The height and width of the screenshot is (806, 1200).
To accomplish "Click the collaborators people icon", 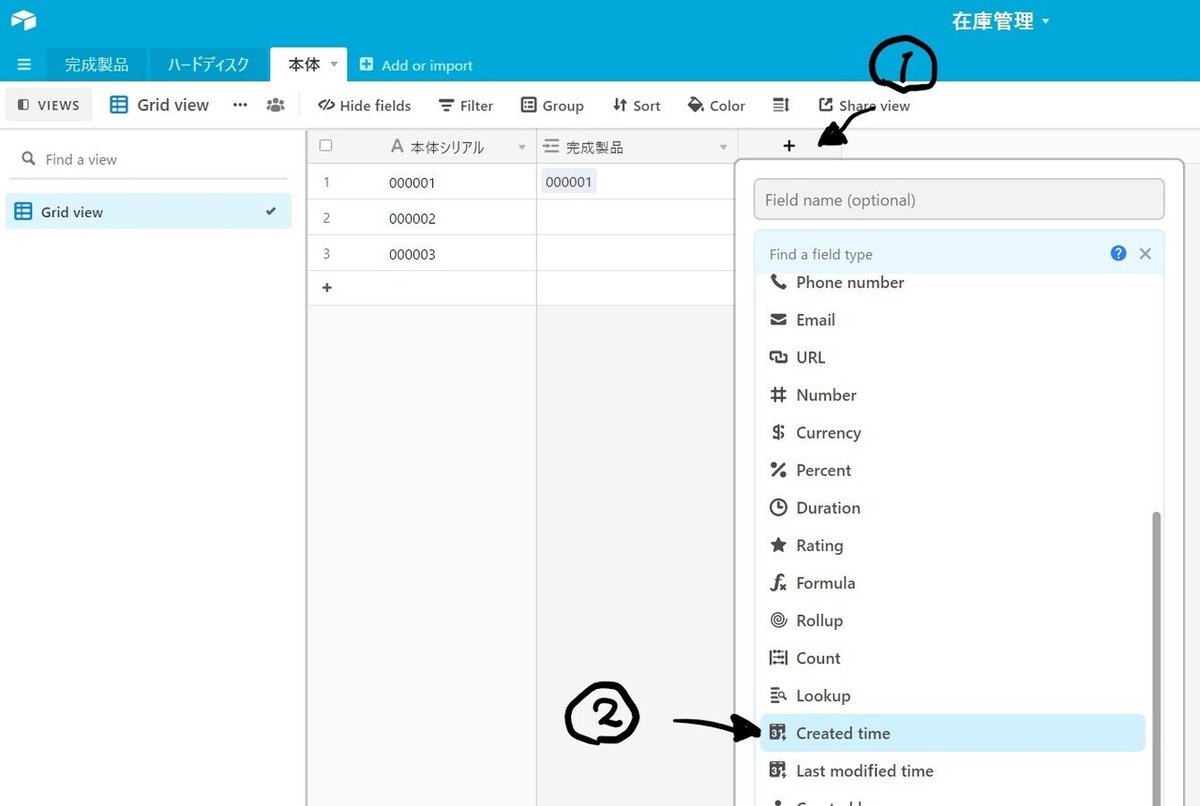I will coord(276,105).
